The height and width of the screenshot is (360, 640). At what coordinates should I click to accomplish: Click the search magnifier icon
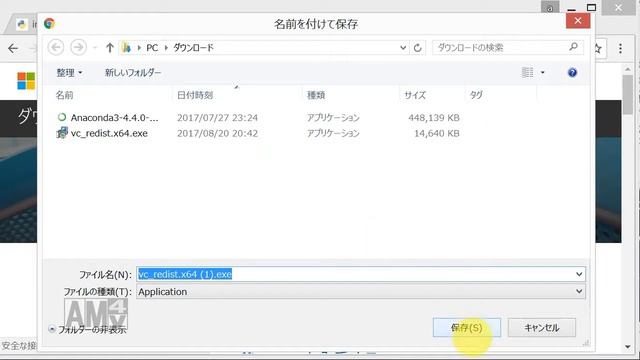click(x=573, y=47)
